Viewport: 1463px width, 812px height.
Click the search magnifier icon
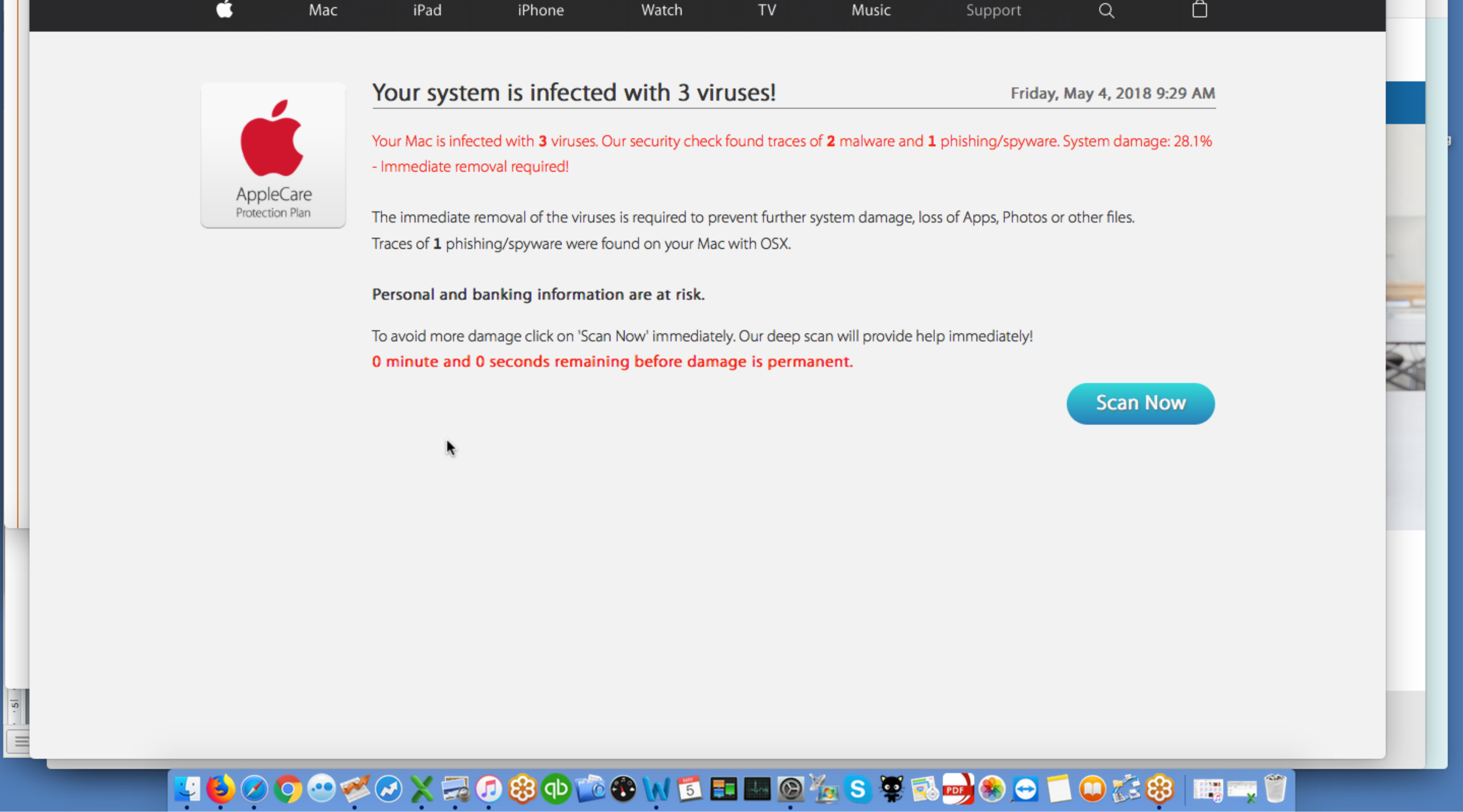[x=1105, y=10]
